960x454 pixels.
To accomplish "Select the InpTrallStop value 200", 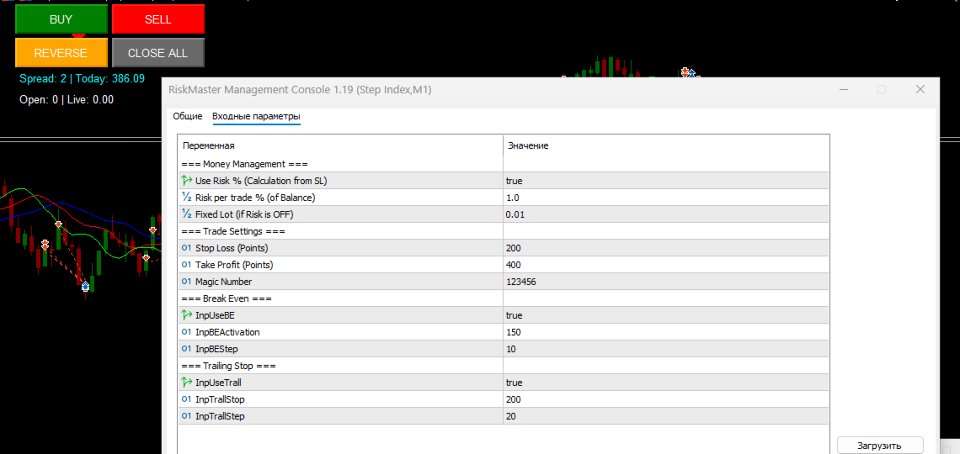I will tap(513, 400).
